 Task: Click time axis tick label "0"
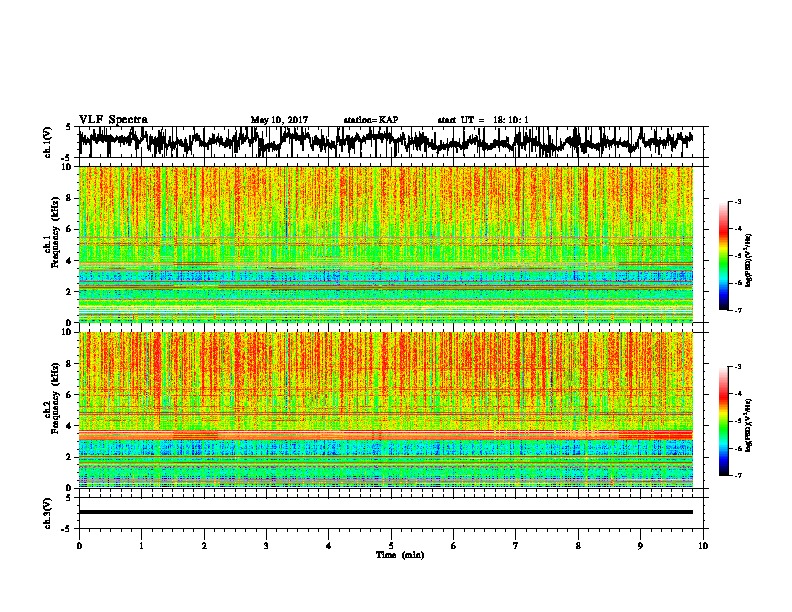(x=79, y=546)
